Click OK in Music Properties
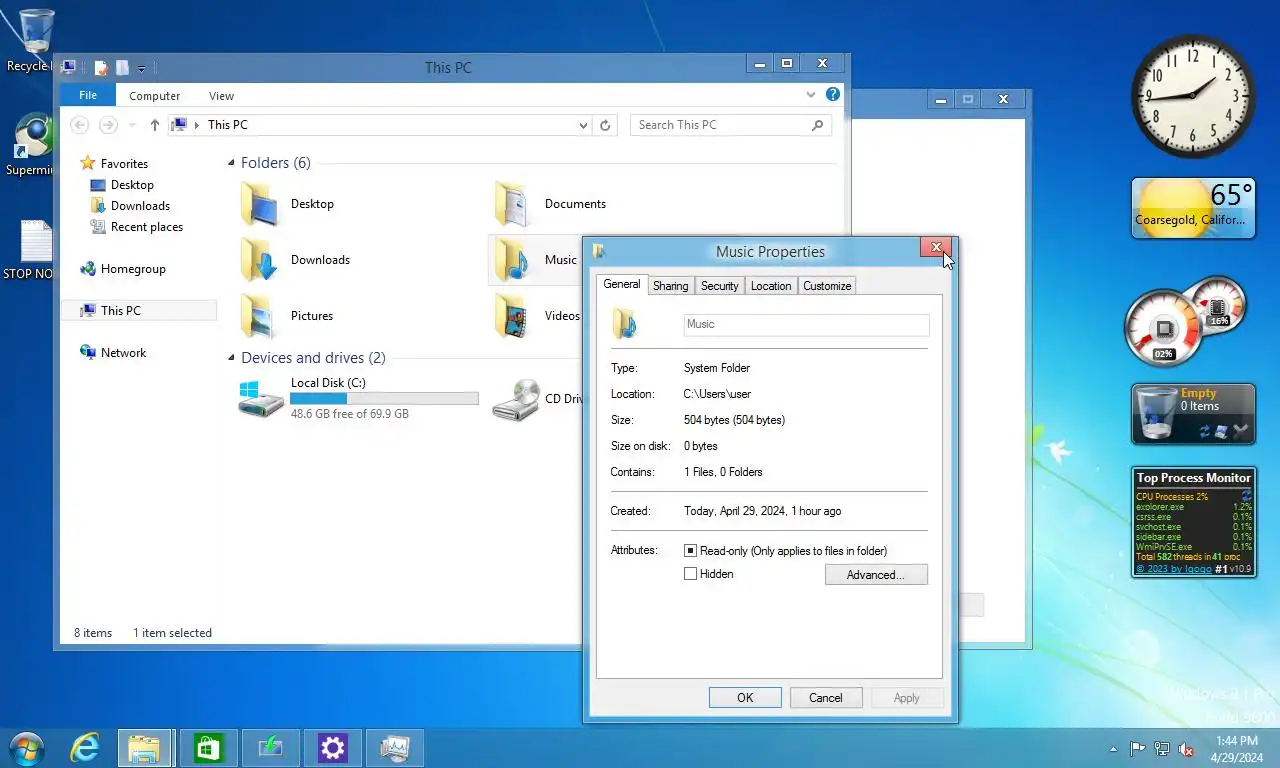This screenshot has width=1280, height=768. click(x=745, y=698)
